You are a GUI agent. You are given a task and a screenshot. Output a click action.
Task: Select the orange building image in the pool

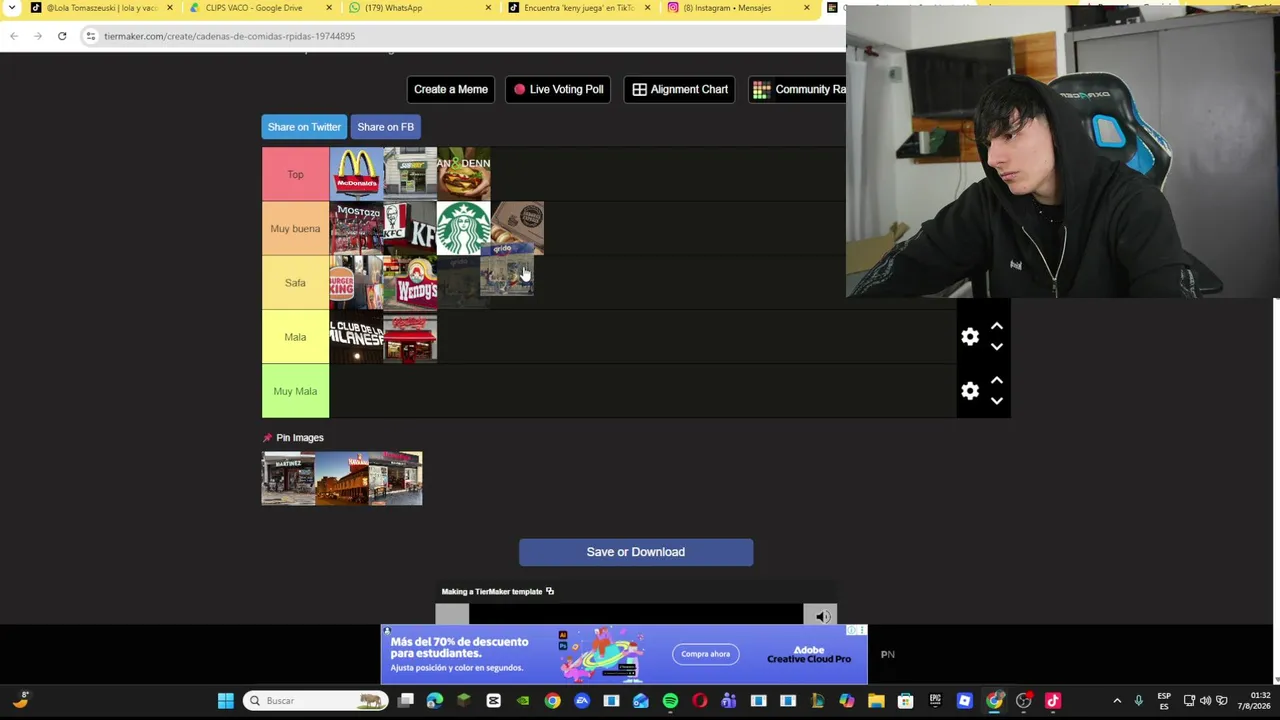click(342, 478)
